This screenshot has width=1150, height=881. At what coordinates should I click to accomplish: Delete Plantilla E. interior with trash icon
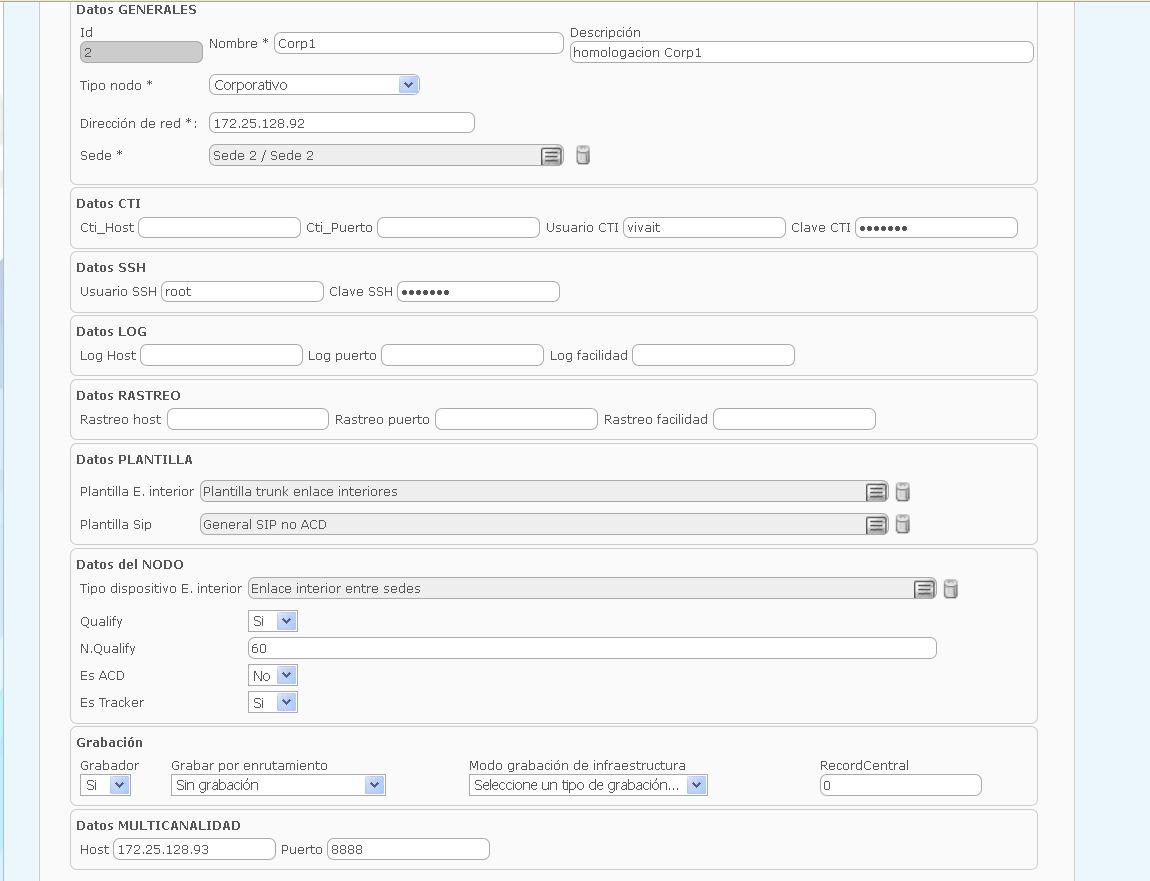tap(903, 491)
